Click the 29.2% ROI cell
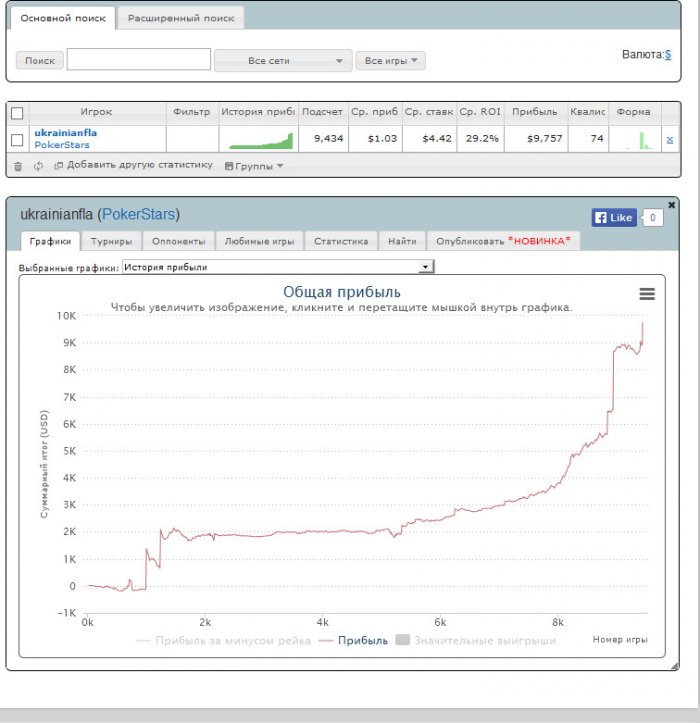The image size is (700, 723). [x=482, y=138]
